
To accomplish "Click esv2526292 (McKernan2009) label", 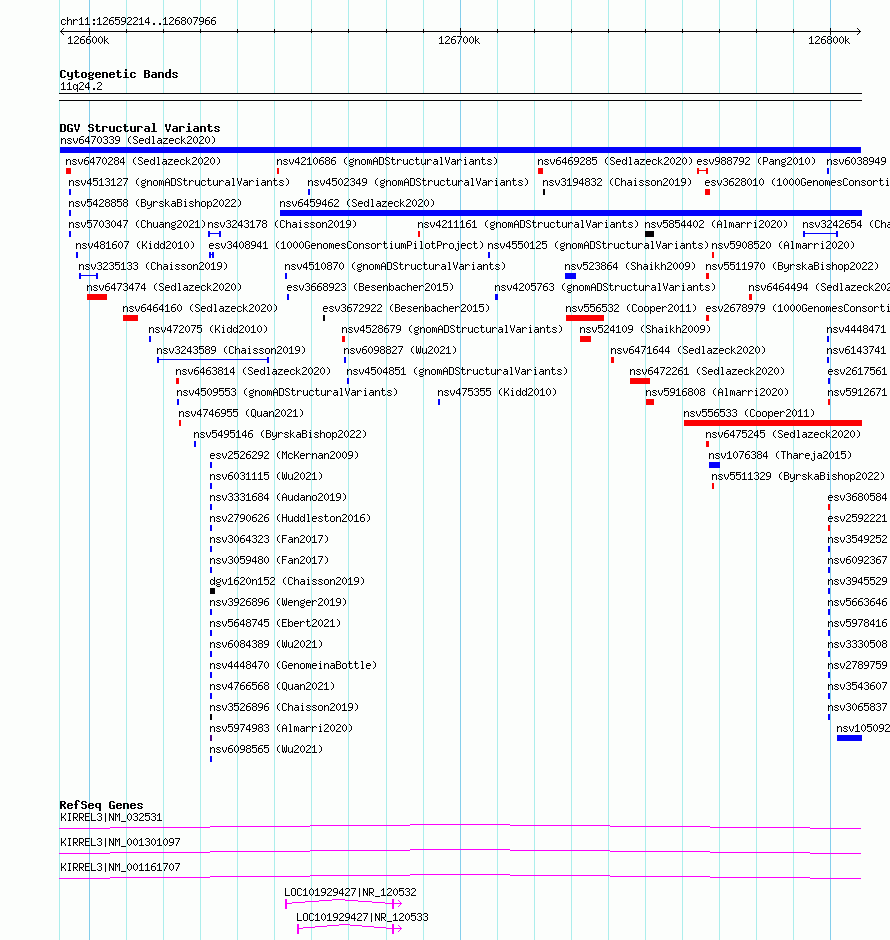I will (x=284, y=455).
